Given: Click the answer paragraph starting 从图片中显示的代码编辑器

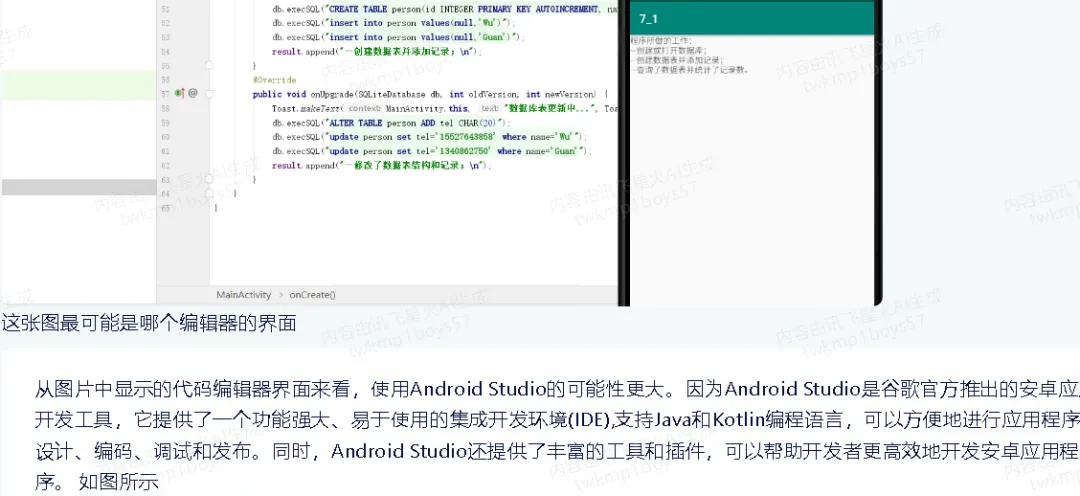Looking at the screenshot, I should [557, 436].
